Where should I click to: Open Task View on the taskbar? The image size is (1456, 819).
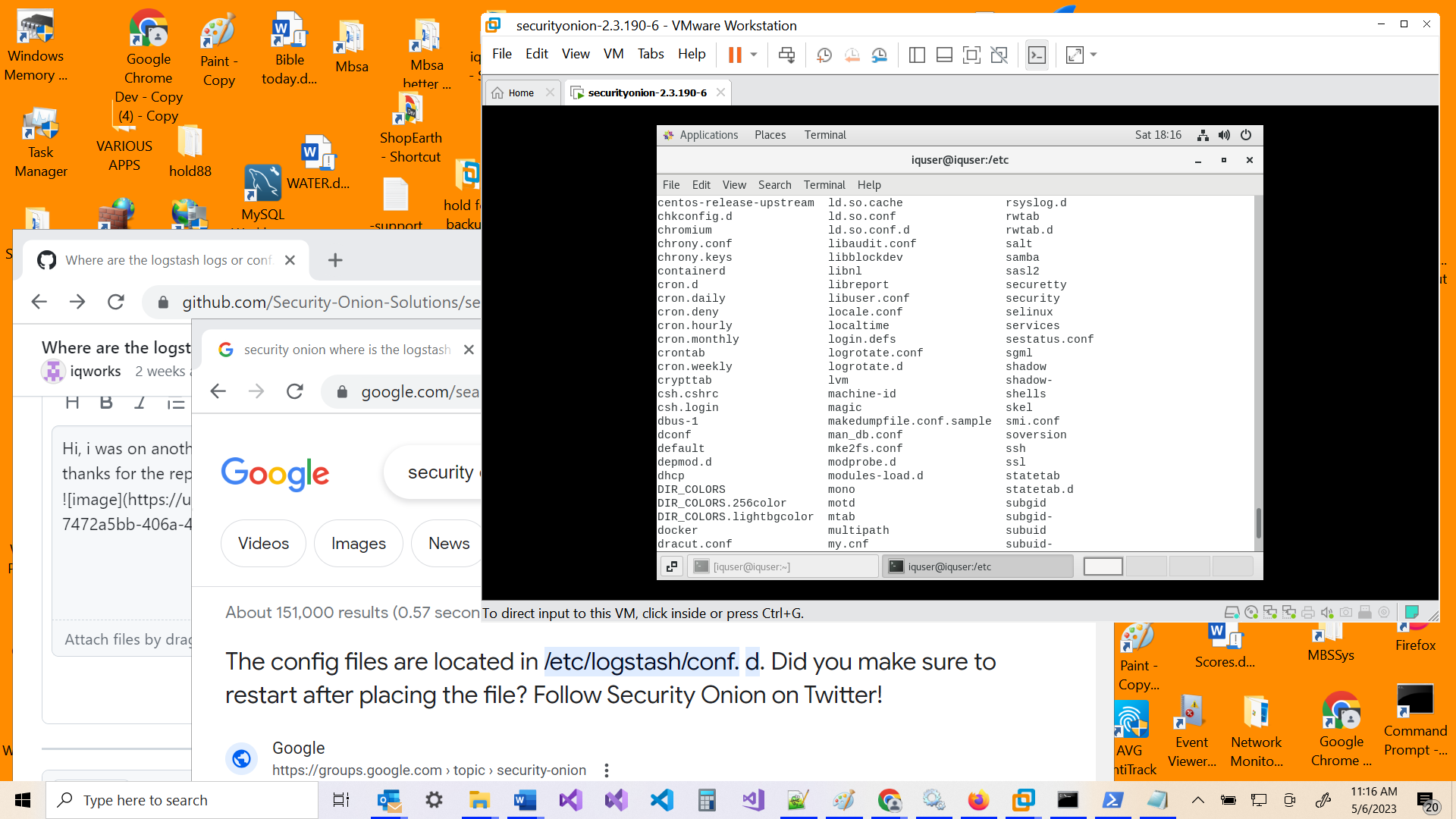coord(341,800)
